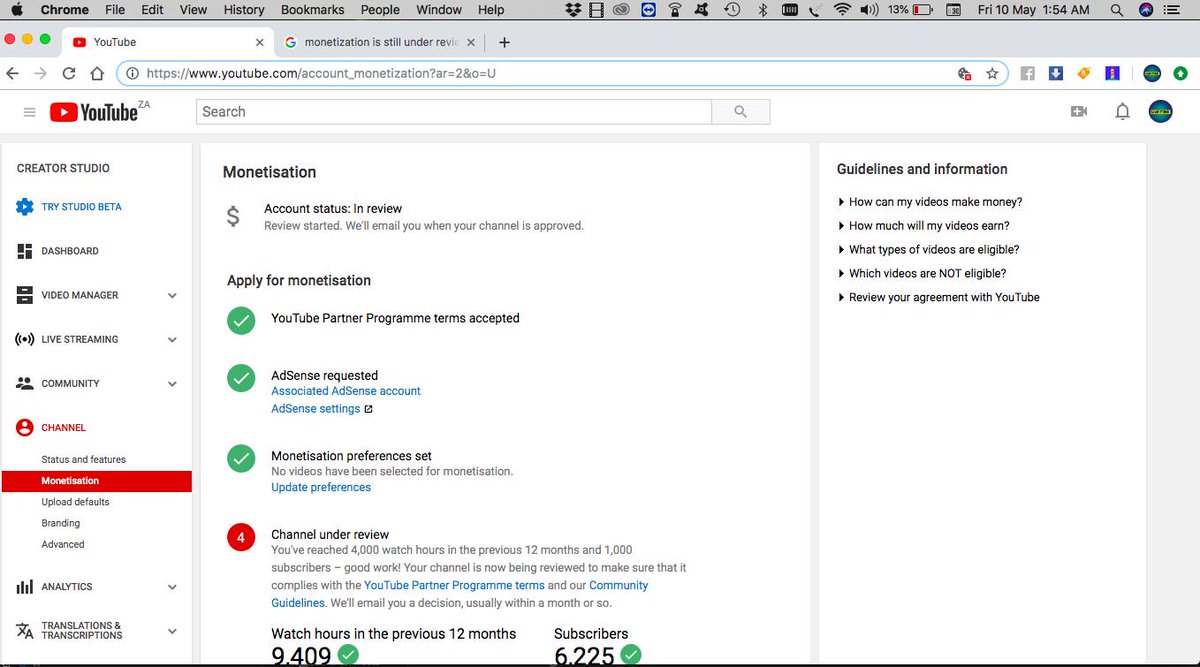The height and width of the screenshot is (667, 1200).
Task: Open a new browser tab with plus
Action: click(504, 42)
